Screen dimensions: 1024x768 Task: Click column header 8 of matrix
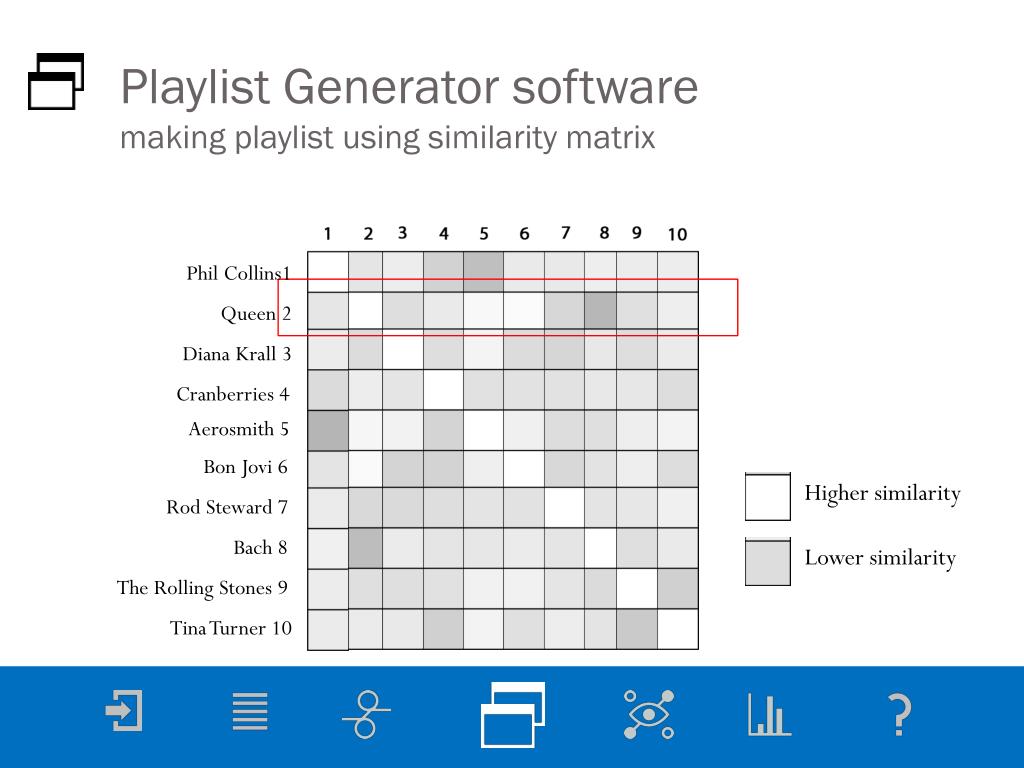click(604, 233)
